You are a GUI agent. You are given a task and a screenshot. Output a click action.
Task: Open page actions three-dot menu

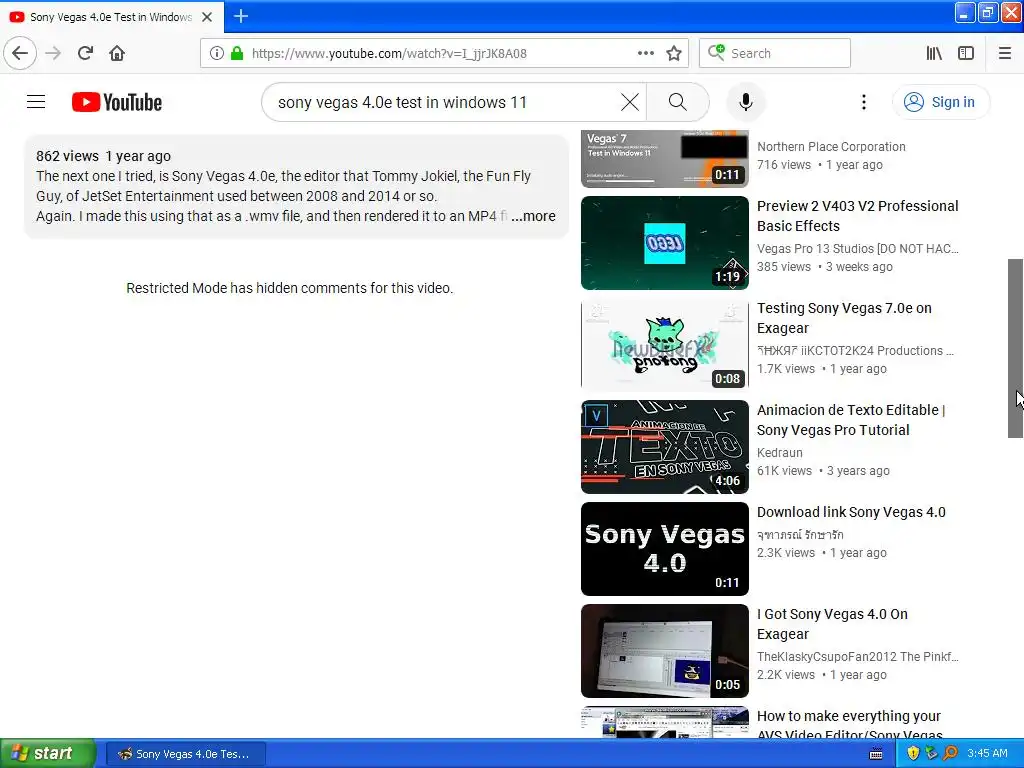645,53
